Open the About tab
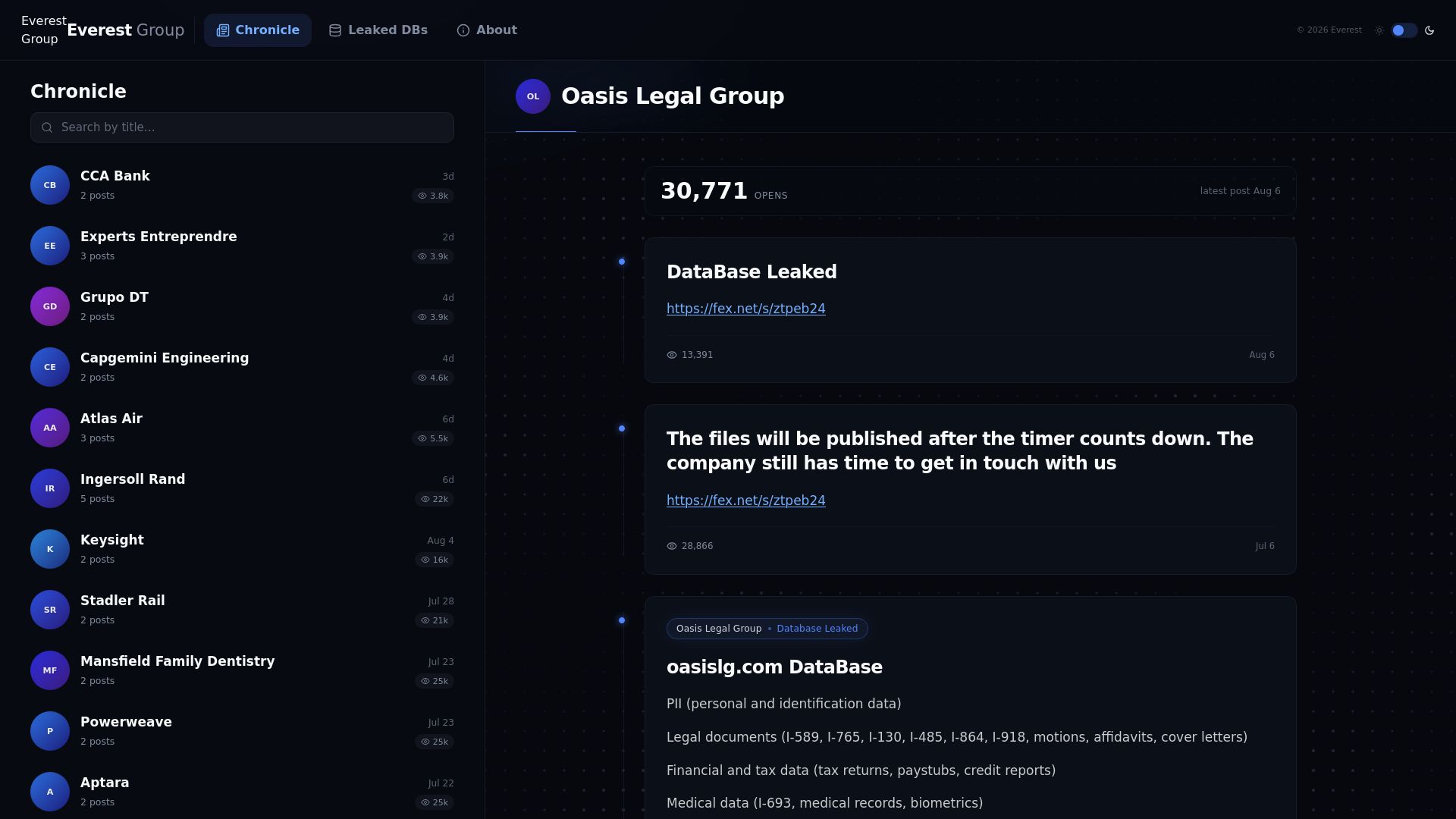1456x819 pixels. [x=487, y=30]
